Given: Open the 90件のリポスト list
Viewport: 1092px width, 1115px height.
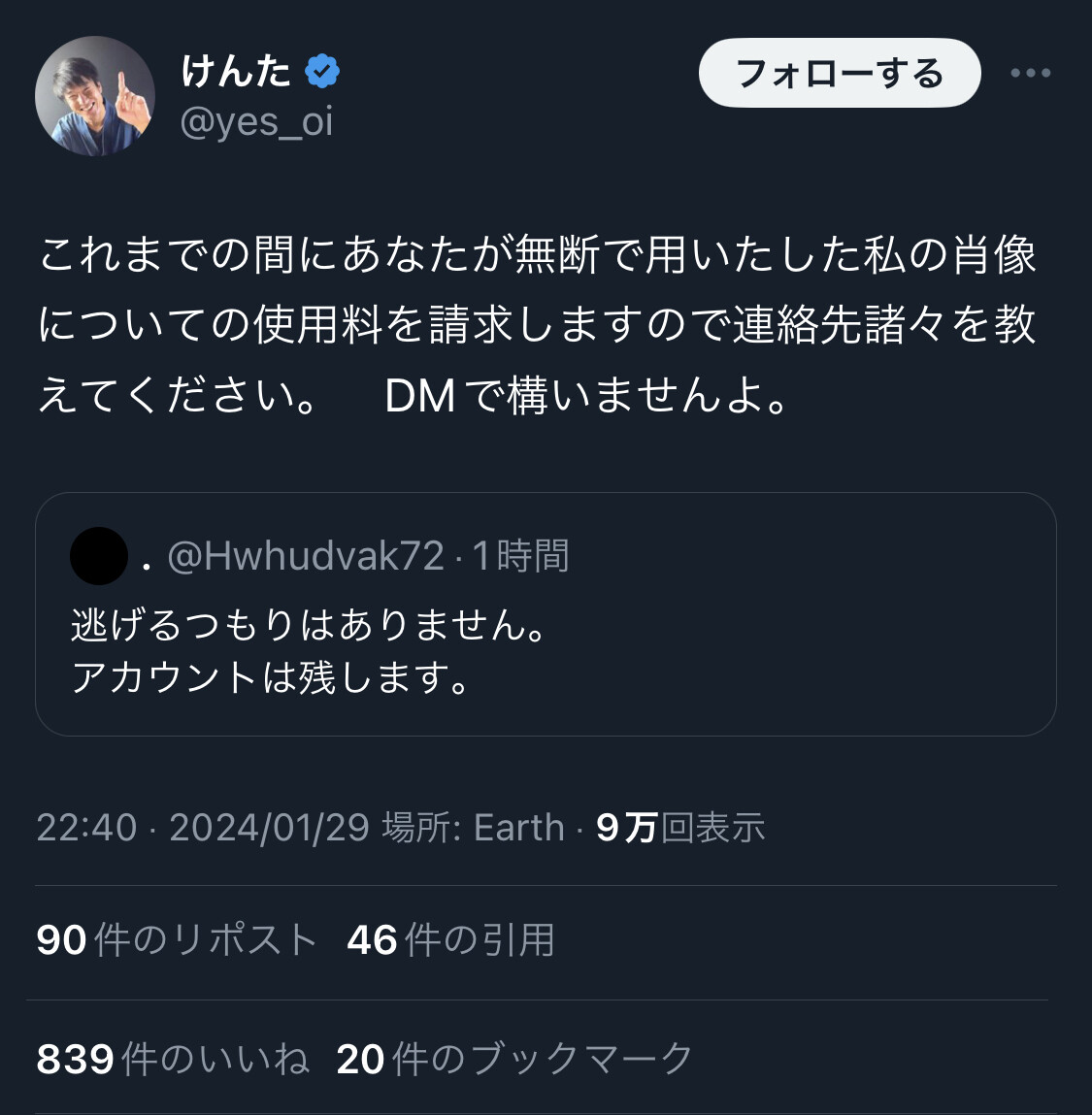Looking at the screenshot, I should [x=178, y=939].
